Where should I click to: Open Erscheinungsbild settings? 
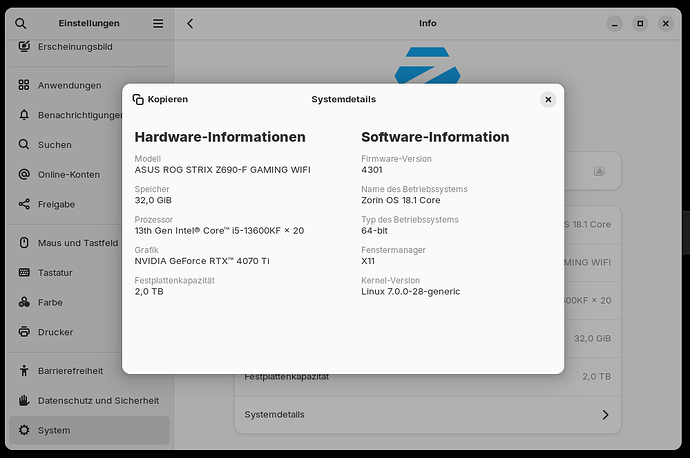tap(89, 47)
